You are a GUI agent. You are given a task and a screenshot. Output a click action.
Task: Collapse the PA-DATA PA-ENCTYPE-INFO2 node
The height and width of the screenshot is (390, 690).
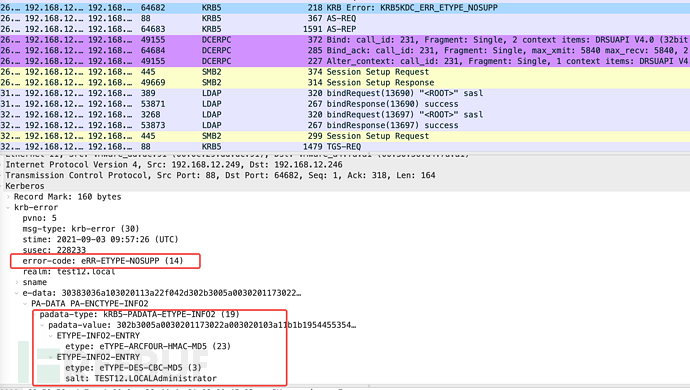(25, 304)
